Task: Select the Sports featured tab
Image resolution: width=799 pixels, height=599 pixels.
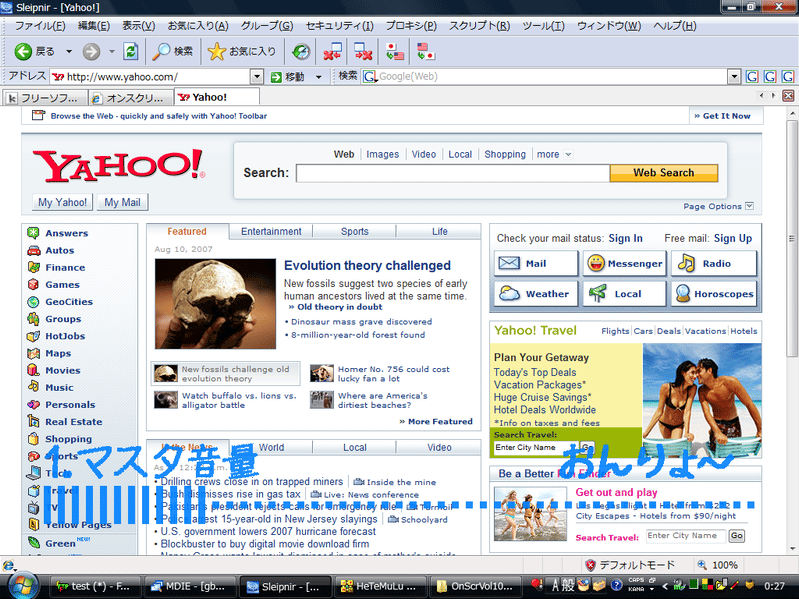Action: 355,231
